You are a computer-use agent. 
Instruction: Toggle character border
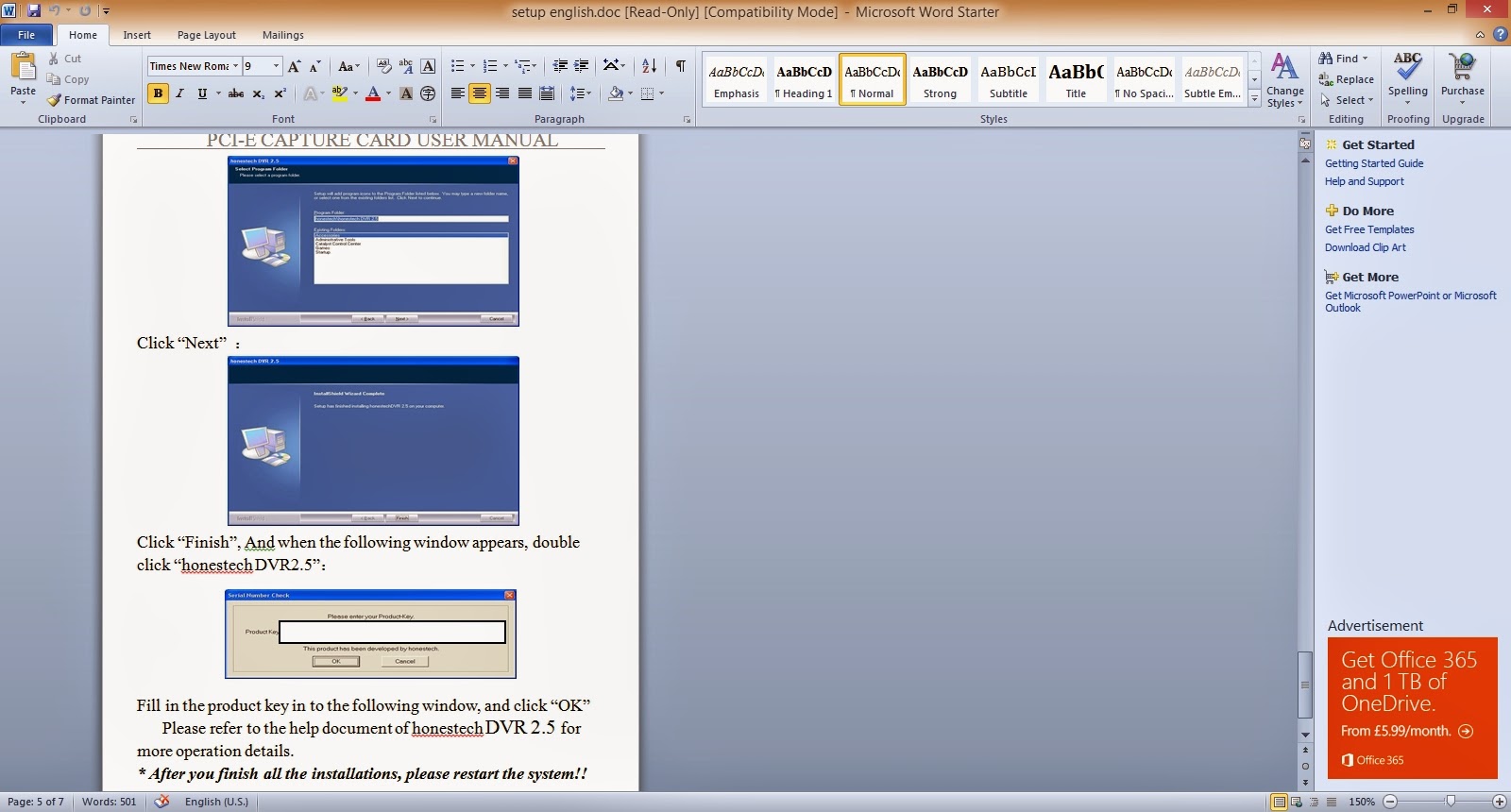(x=428, y=66)
